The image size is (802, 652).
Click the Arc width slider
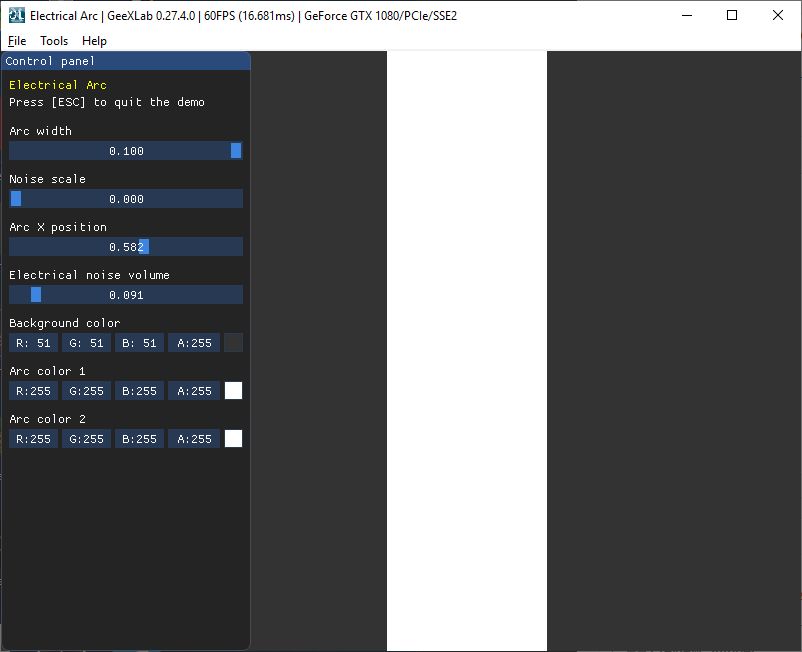[126, 151]
